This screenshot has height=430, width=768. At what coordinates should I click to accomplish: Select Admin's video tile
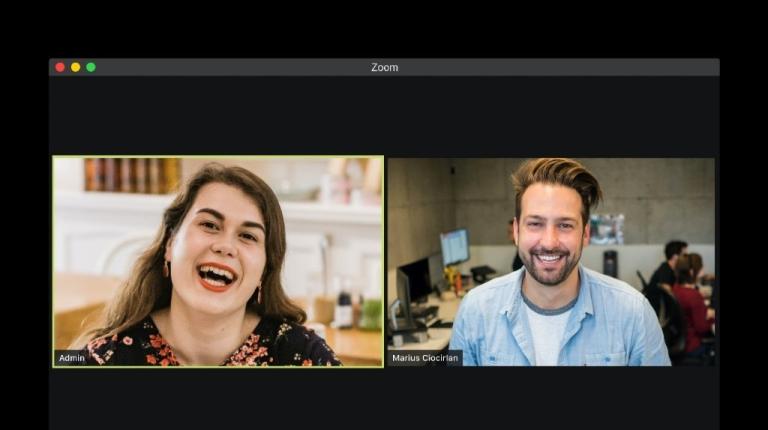point(218,262)
